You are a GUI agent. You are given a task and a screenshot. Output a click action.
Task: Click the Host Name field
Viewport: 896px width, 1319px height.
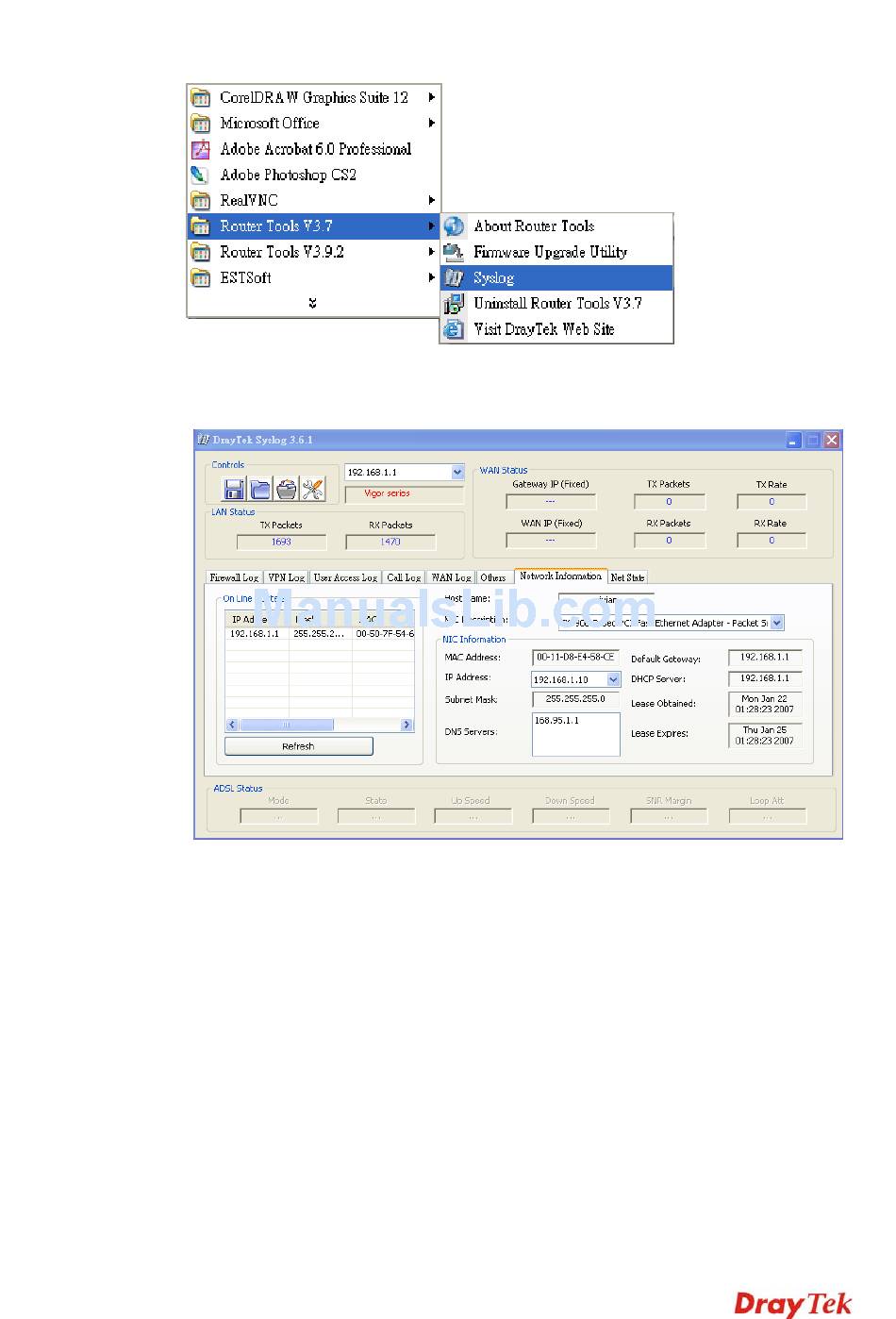point(606,599)
